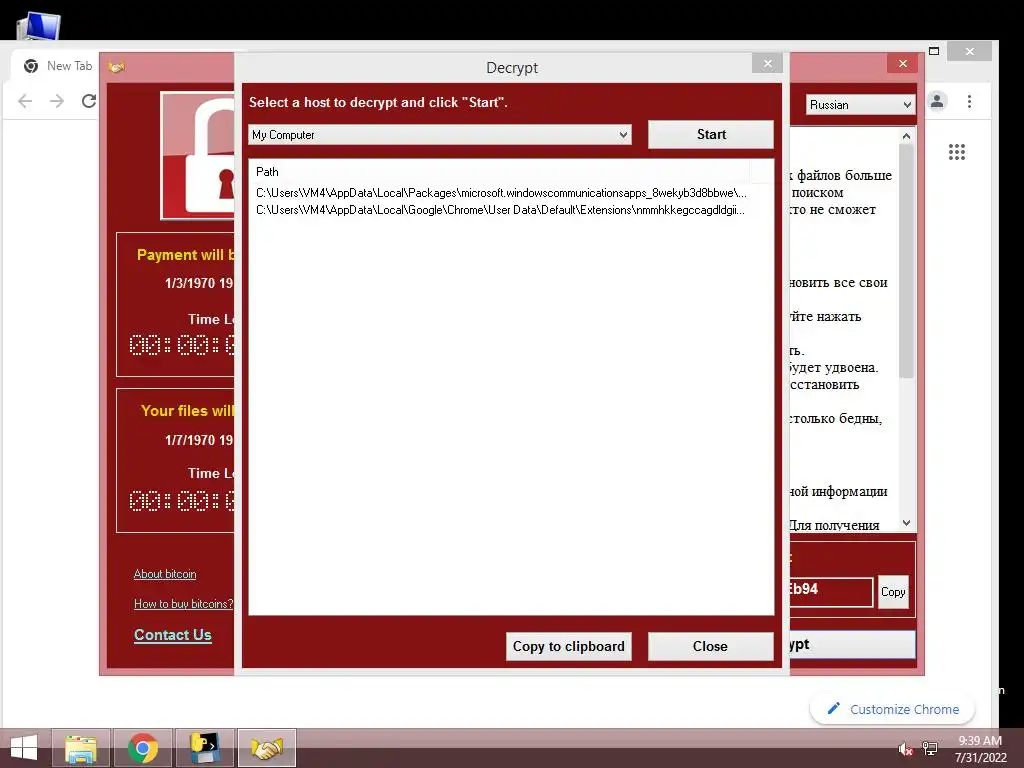Open File Explorer from taskbar

(81, 748)
